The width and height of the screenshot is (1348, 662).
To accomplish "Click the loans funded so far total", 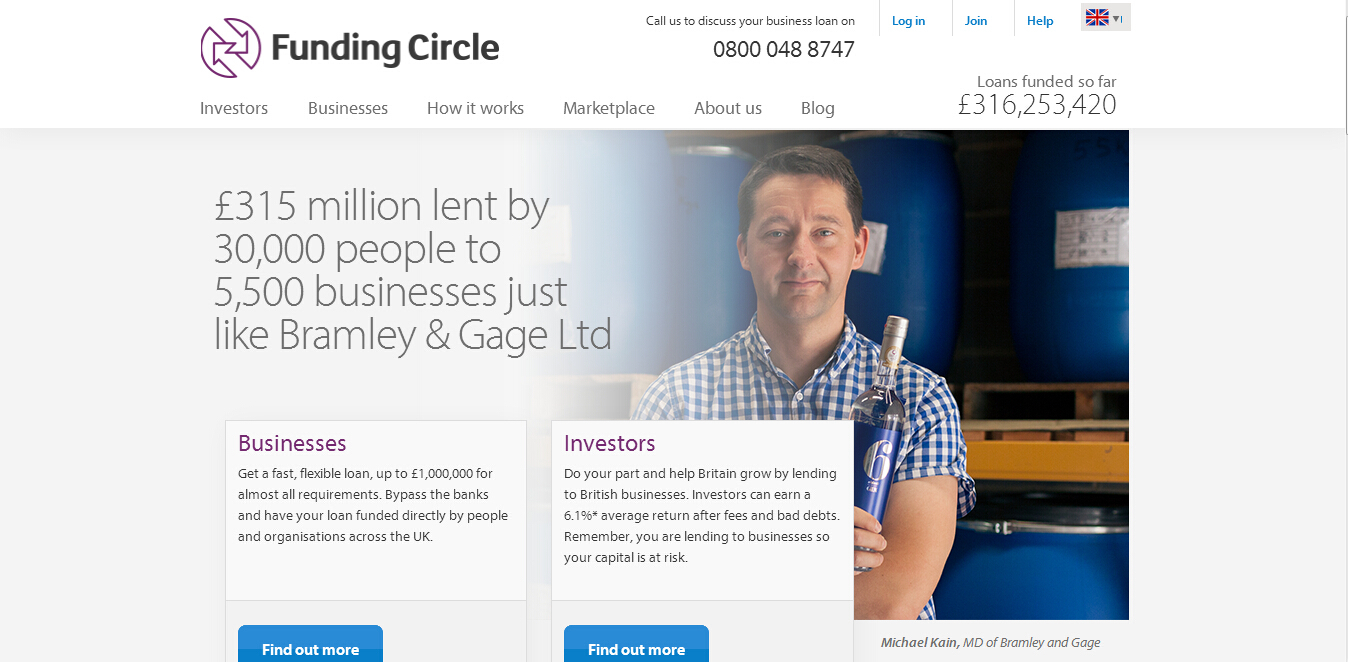I will click(1037, 104).
